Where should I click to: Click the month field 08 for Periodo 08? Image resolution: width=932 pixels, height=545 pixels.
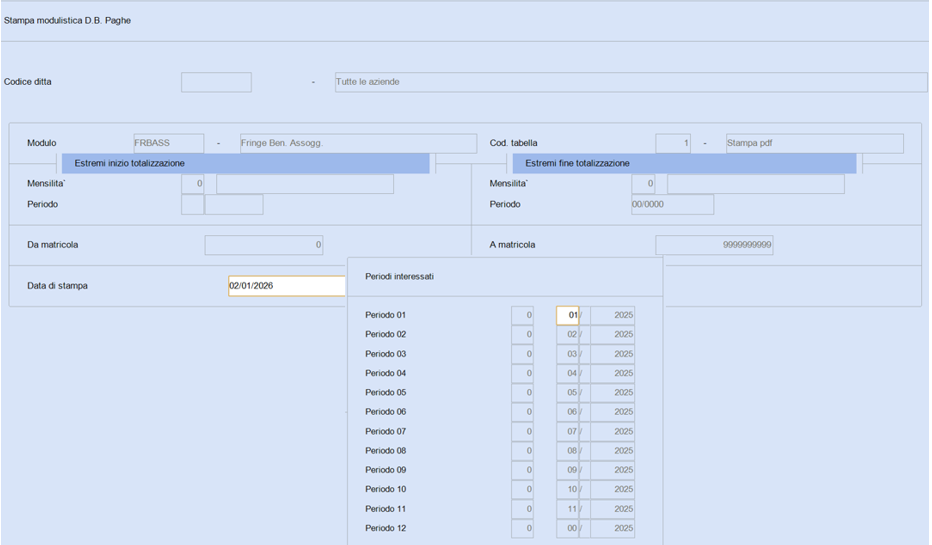[568, 451]
